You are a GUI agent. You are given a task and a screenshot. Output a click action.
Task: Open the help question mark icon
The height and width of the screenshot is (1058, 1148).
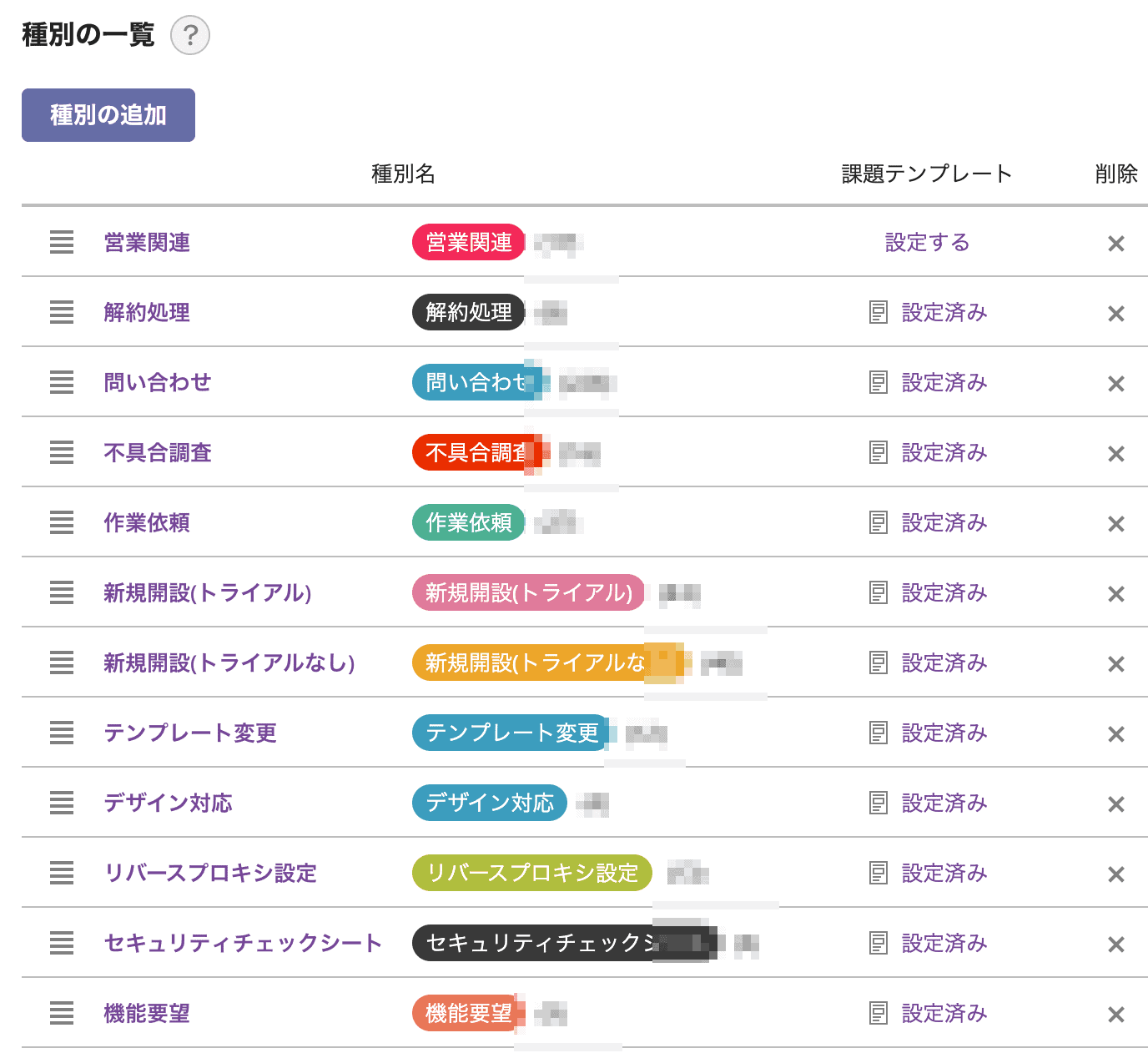pyautogui.click(x=190, y=36)
